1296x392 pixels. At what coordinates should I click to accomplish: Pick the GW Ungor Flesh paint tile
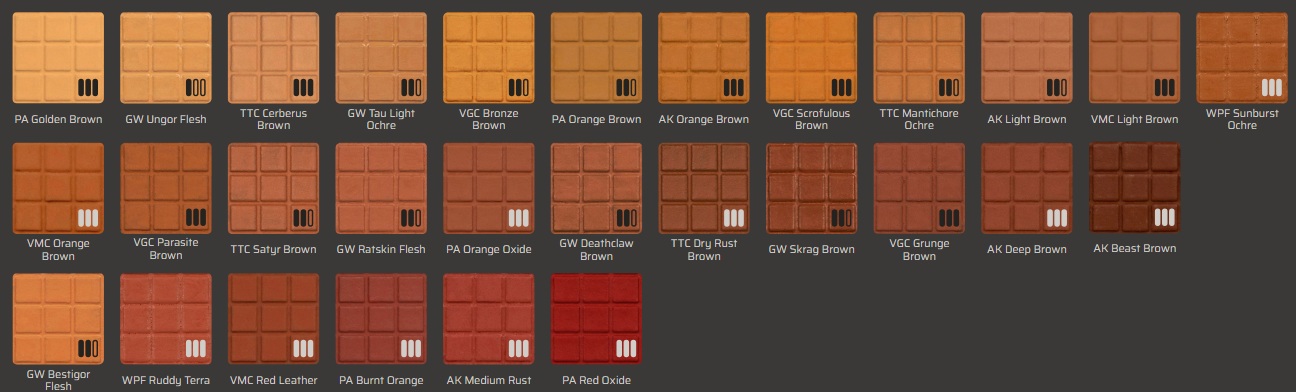point(166,58)
